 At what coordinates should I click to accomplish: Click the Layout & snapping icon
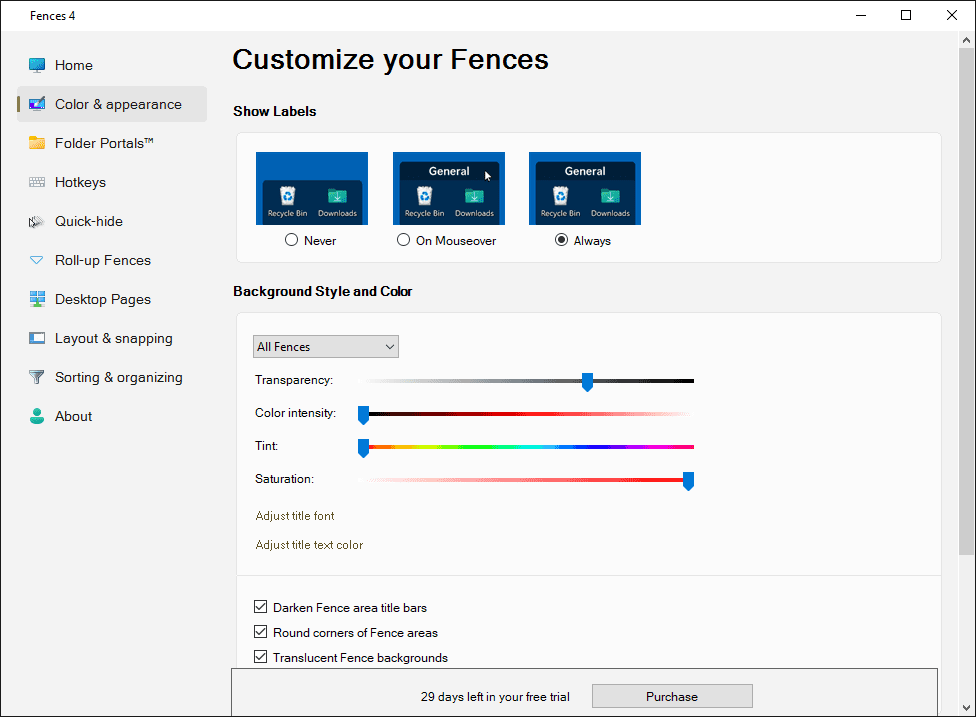pyautogui.click(x=37, y=338)
